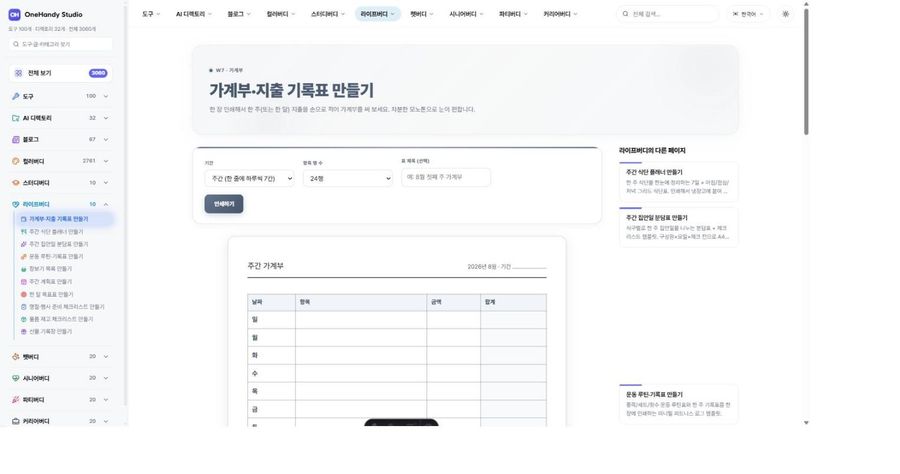Click the 블로그 sidebar category icon
Screen dimensions: 900x474
15,139
